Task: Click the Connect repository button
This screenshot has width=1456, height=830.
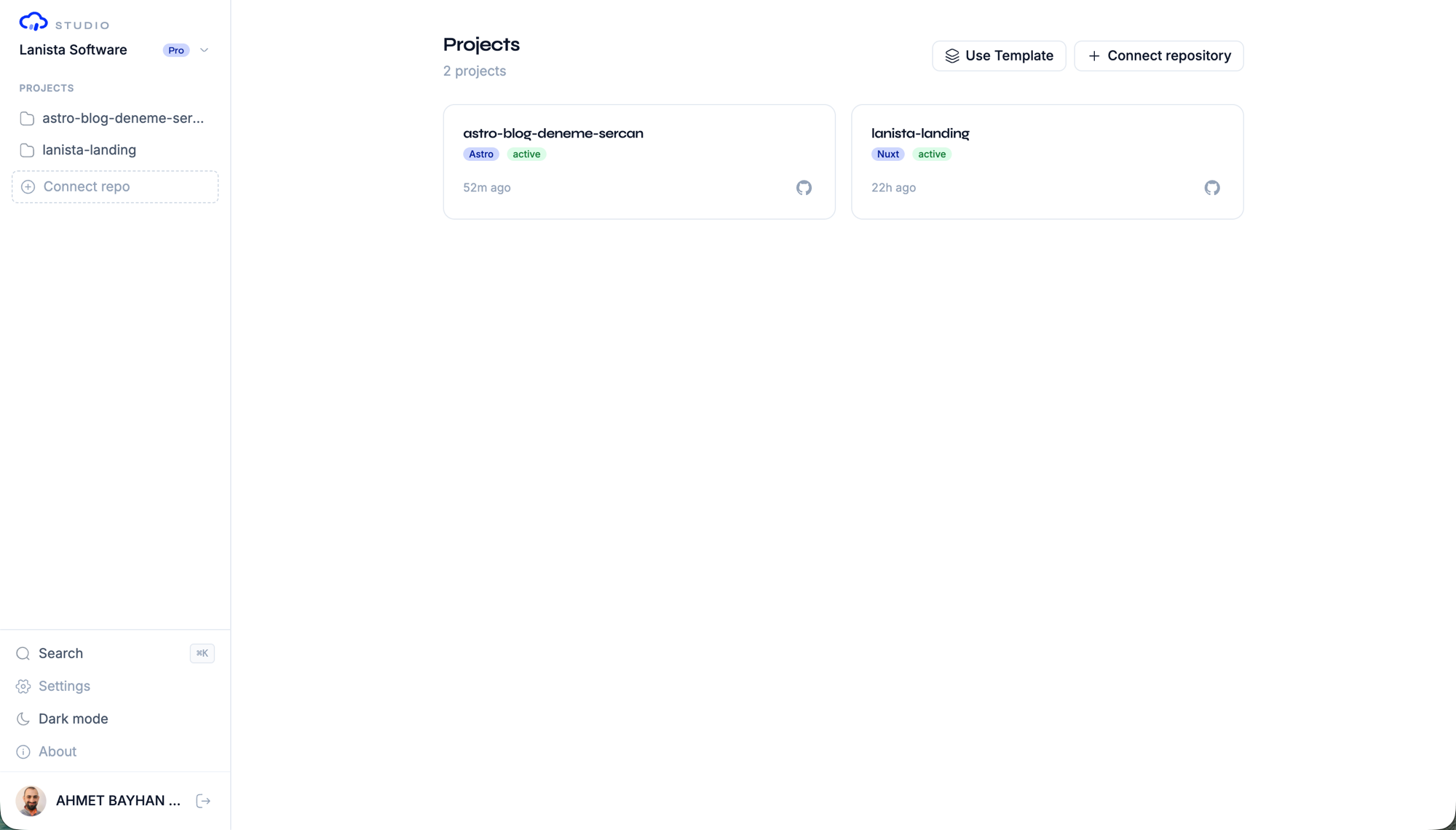Action: coord(1159,56)
